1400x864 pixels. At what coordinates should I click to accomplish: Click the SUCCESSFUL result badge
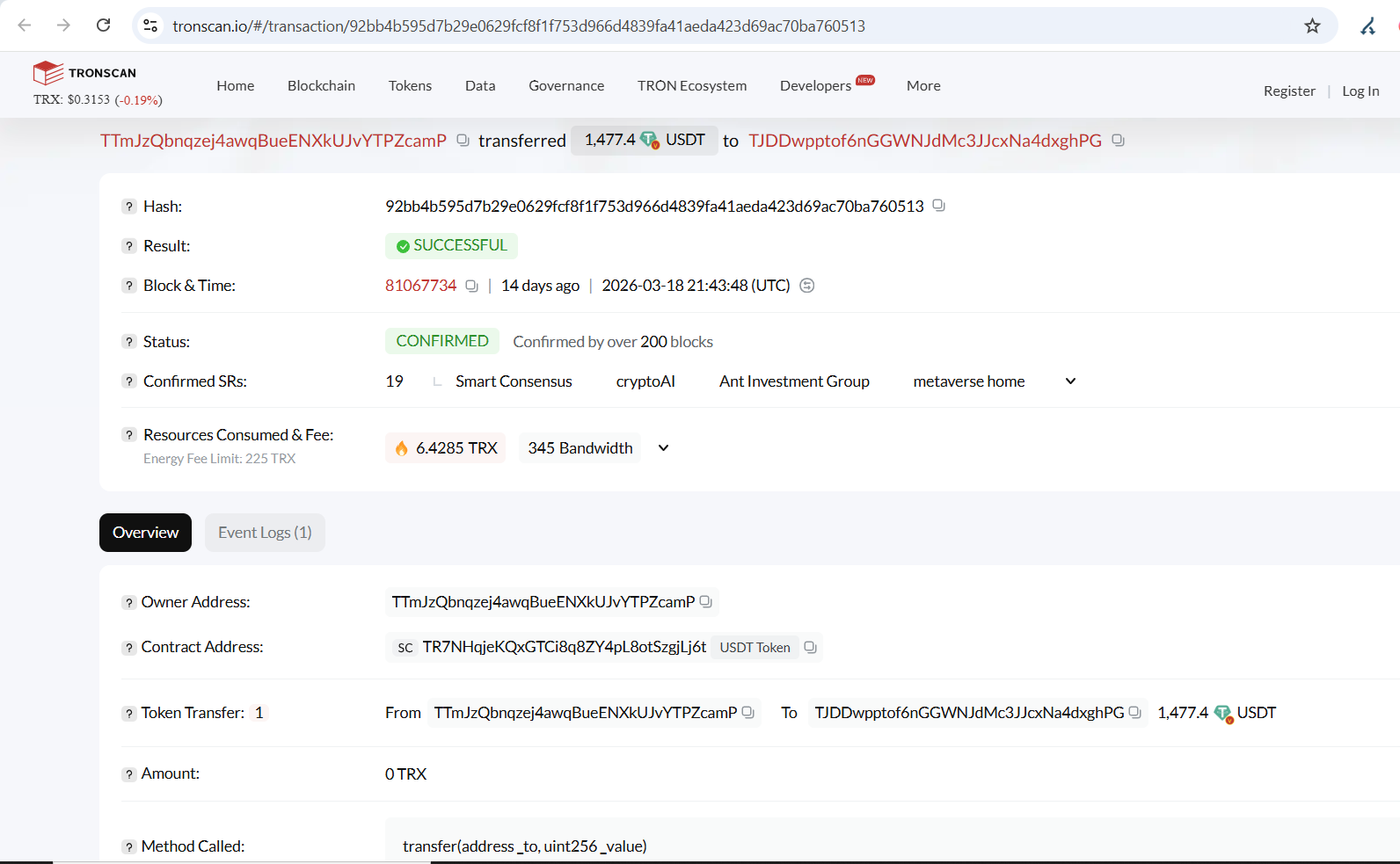pyautogui.click(x=451, y=245)
